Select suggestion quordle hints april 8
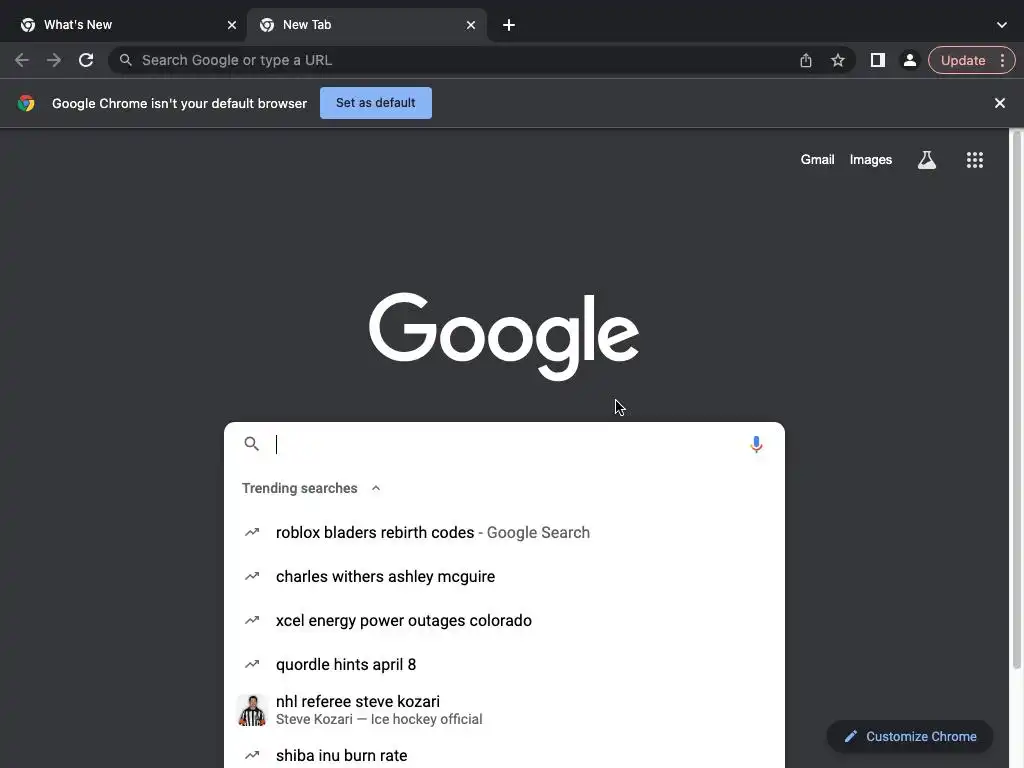 [504, 664]
